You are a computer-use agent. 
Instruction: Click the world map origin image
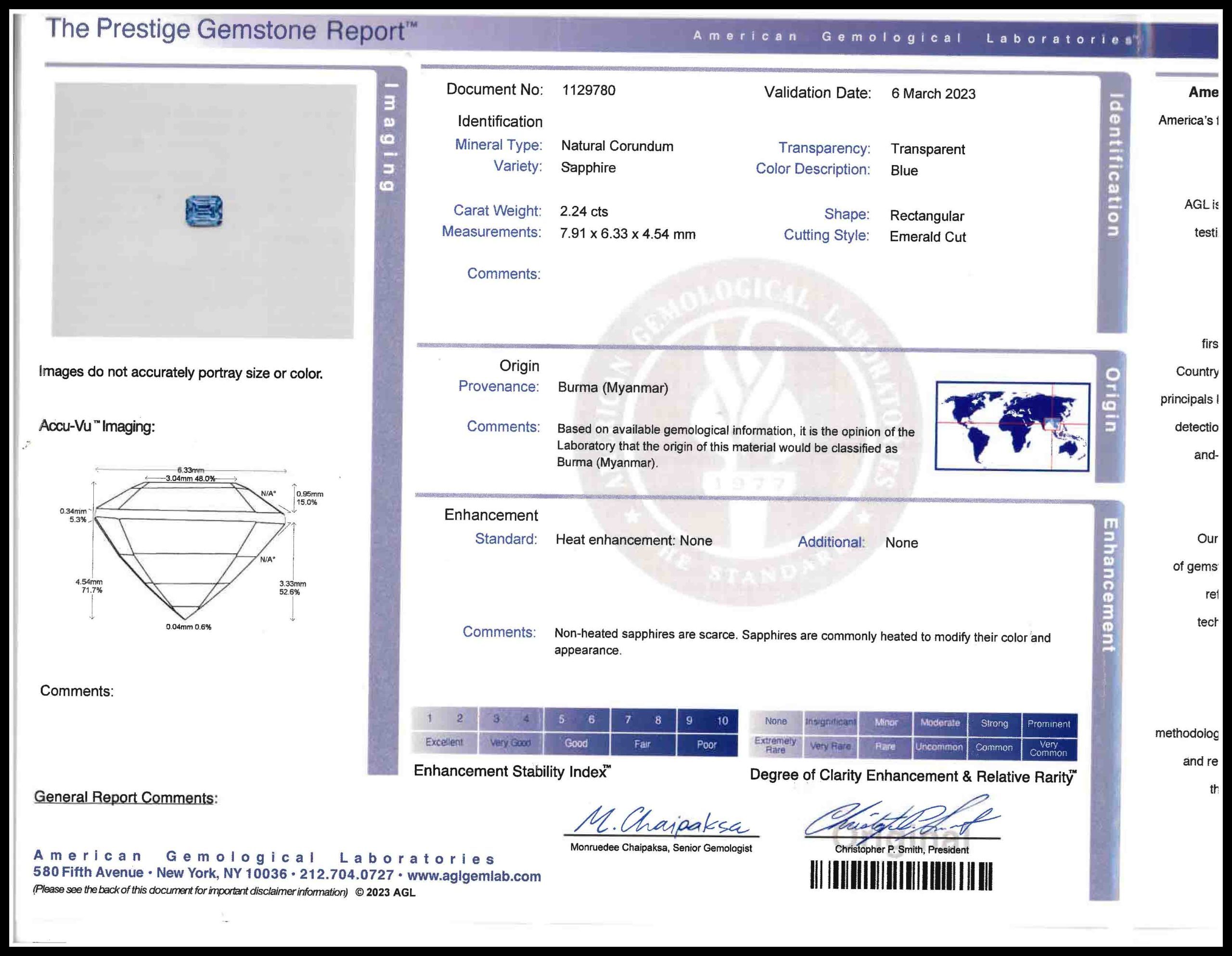[1012, 426]
